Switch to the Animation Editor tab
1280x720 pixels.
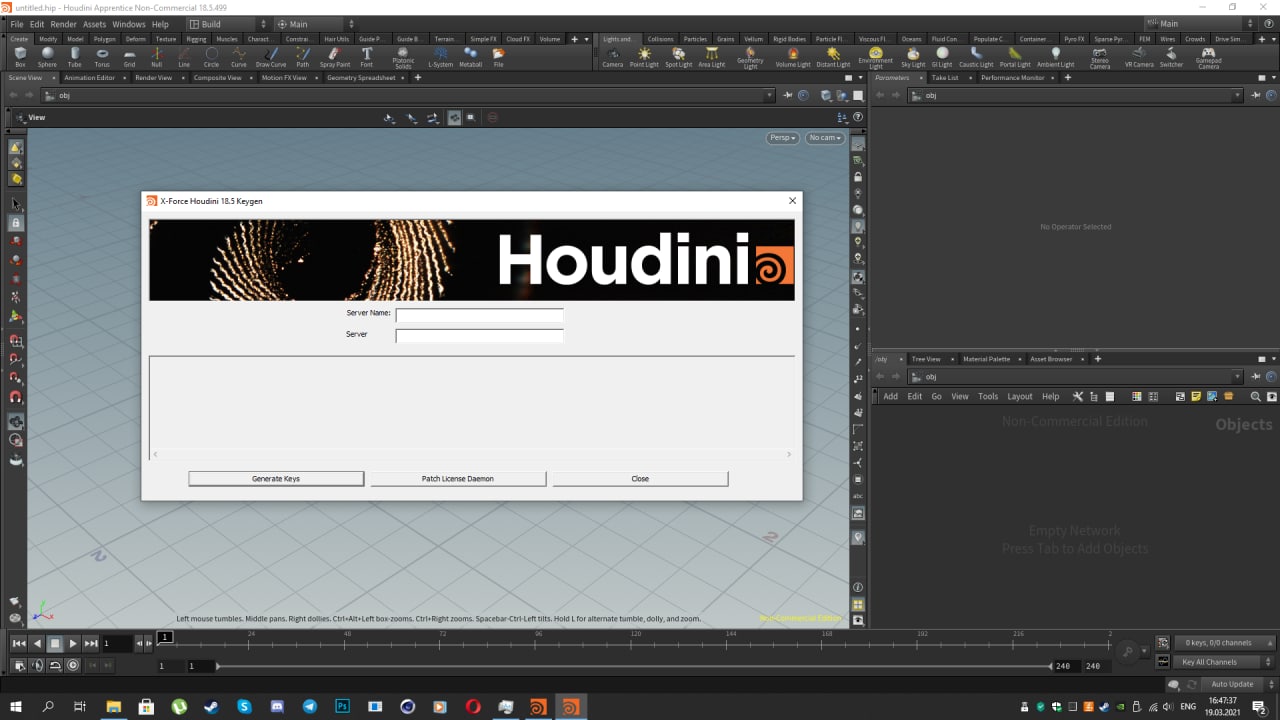(x=89, y=77)
